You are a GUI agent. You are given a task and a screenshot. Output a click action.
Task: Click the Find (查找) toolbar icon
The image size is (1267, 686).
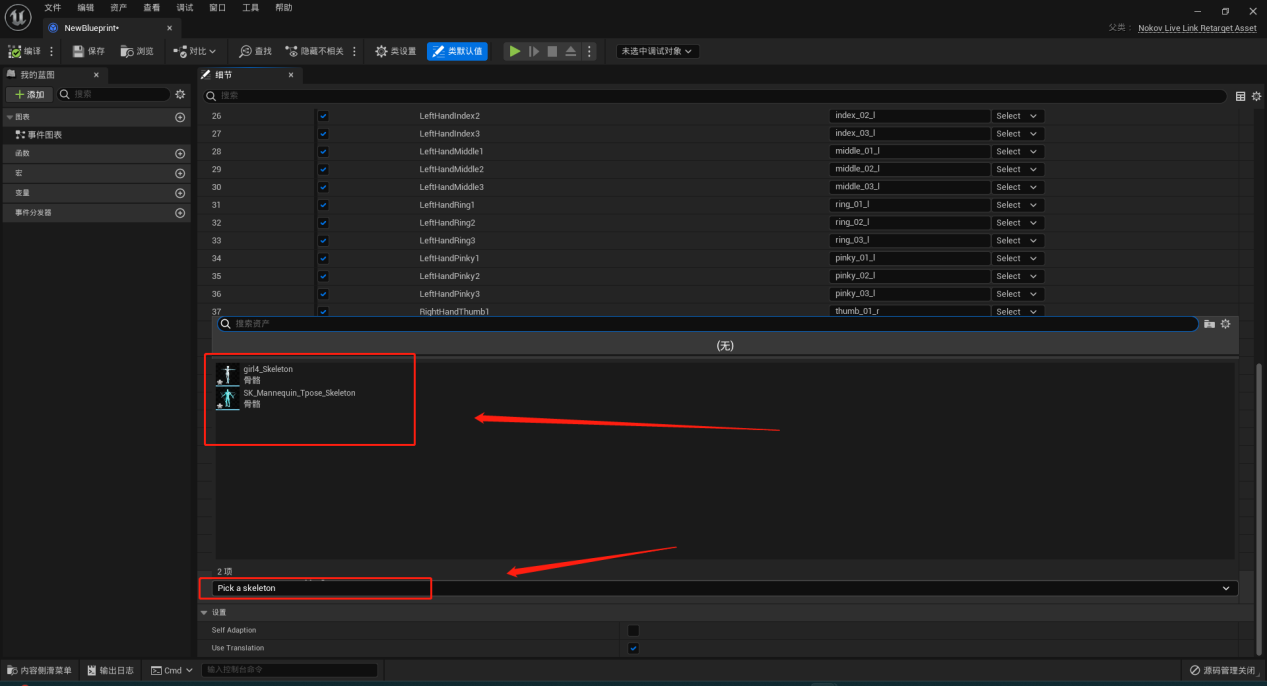click(245, 51)
